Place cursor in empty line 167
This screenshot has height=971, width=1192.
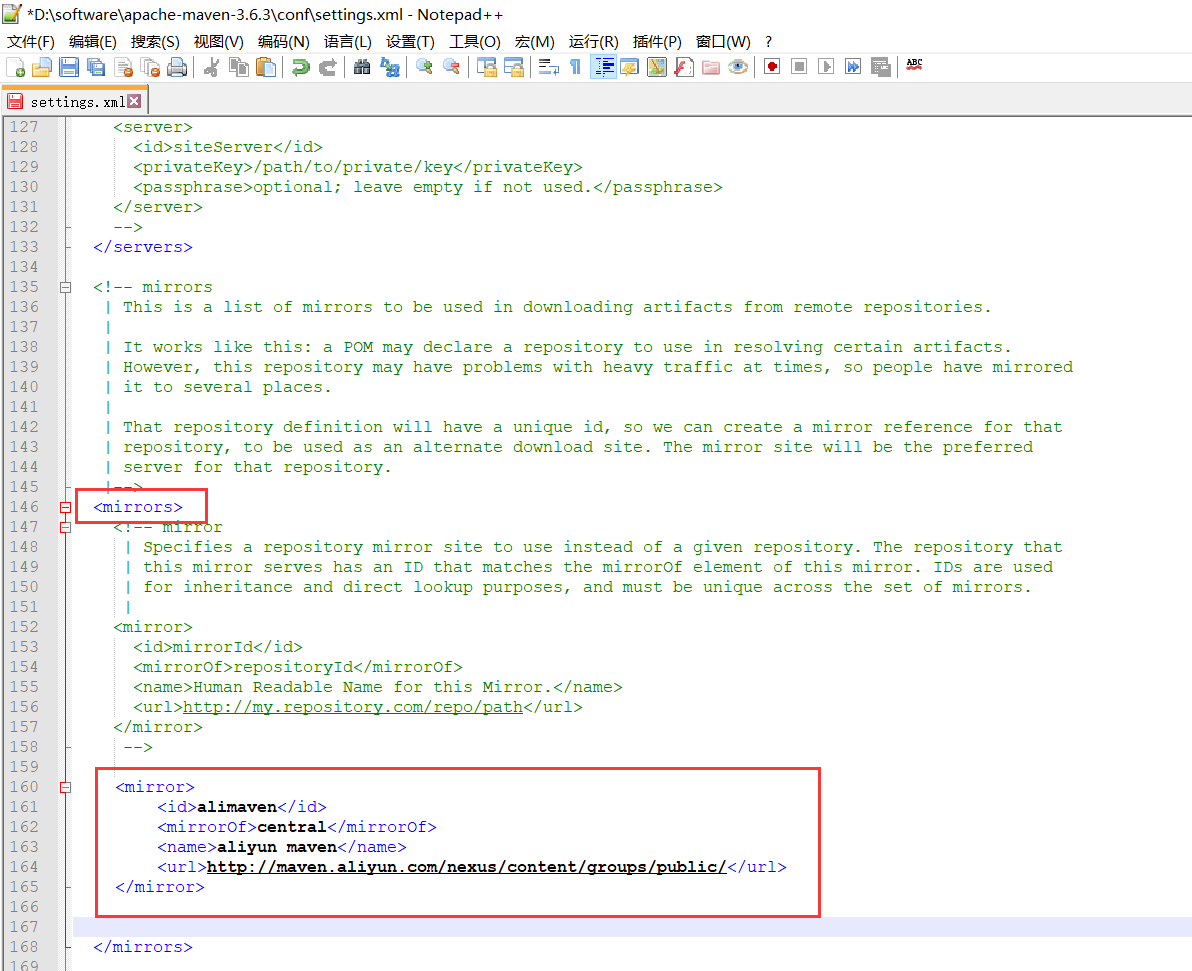[632, 927]
